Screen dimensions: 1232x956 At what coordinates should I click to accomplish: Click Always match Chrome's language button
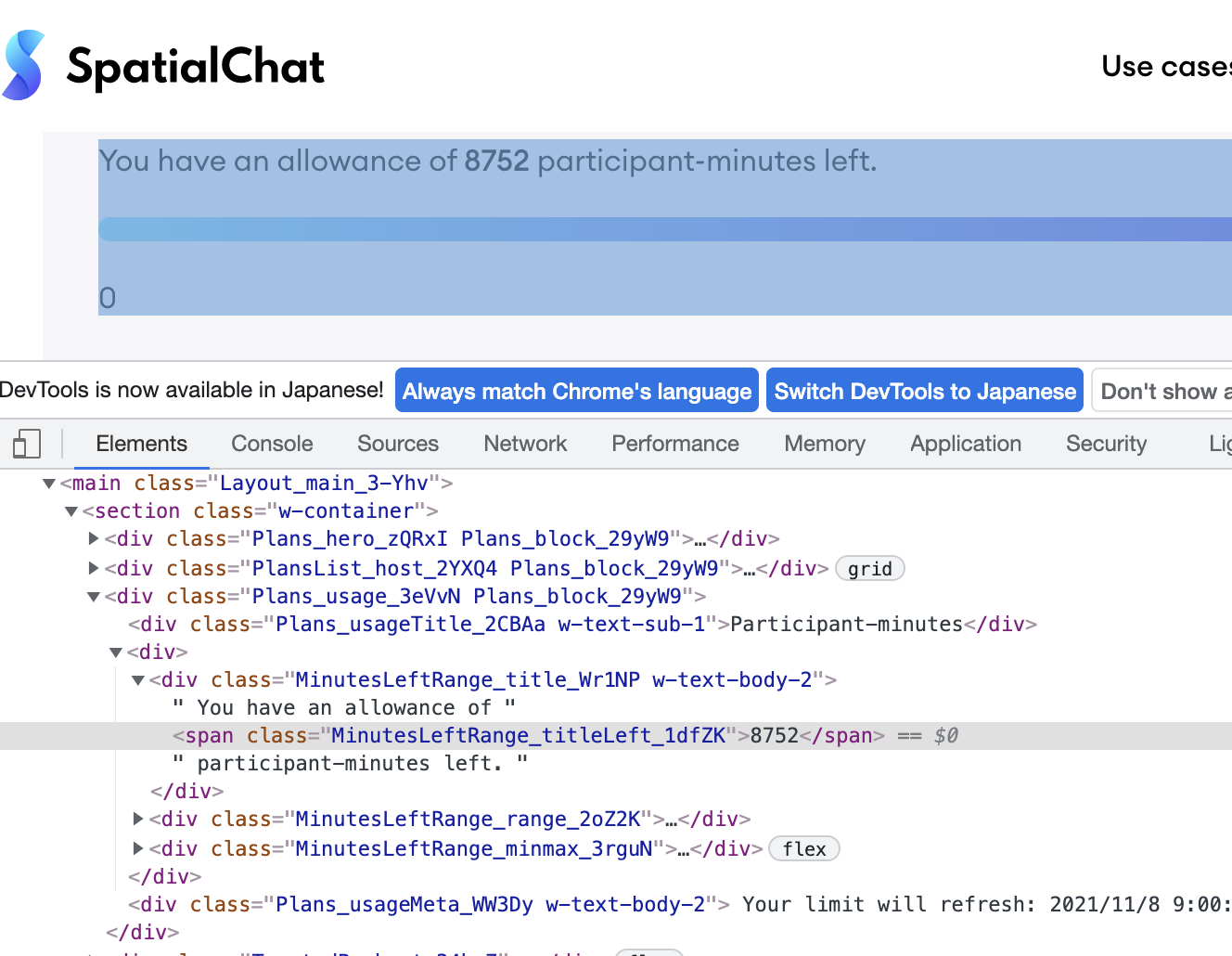click(577, 392)
